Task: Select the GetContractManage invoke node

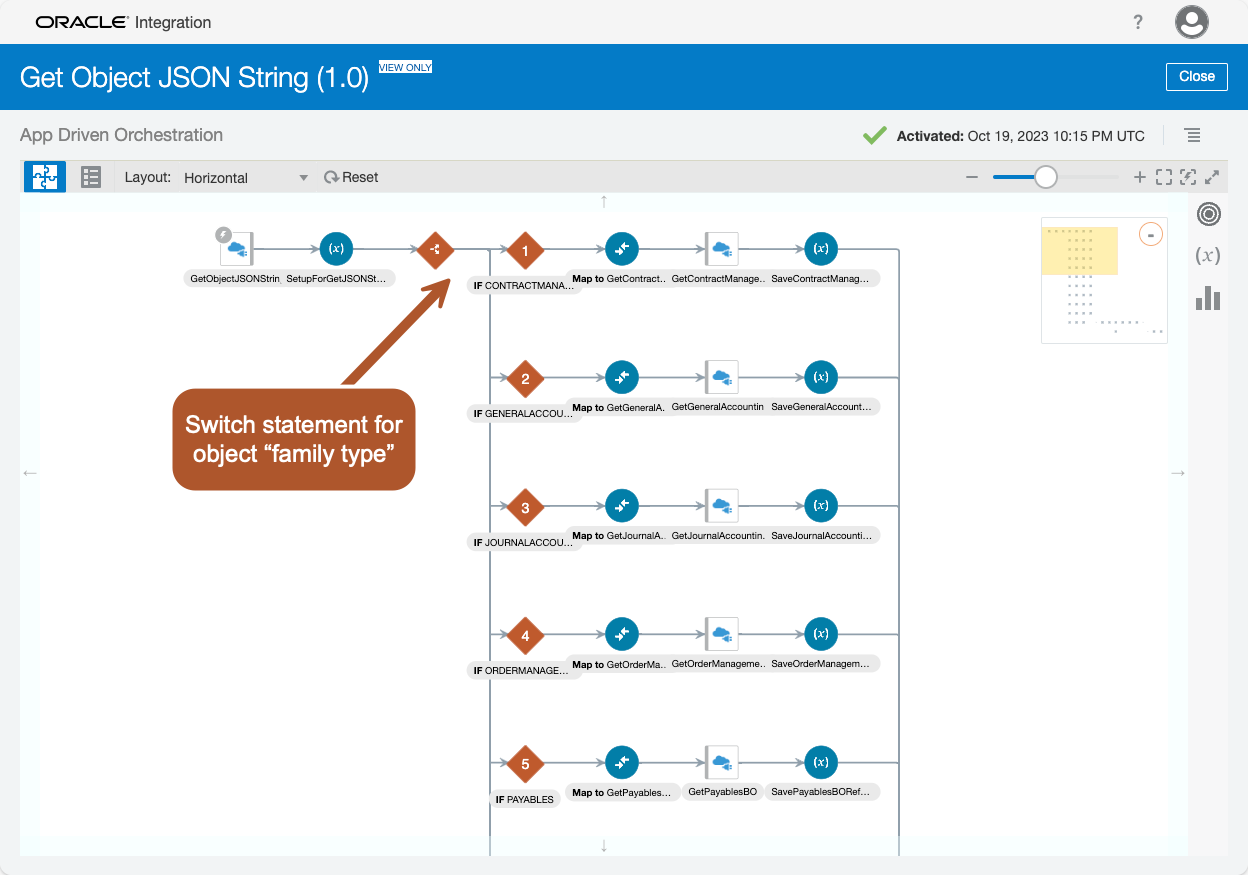Action: [721, 248]
